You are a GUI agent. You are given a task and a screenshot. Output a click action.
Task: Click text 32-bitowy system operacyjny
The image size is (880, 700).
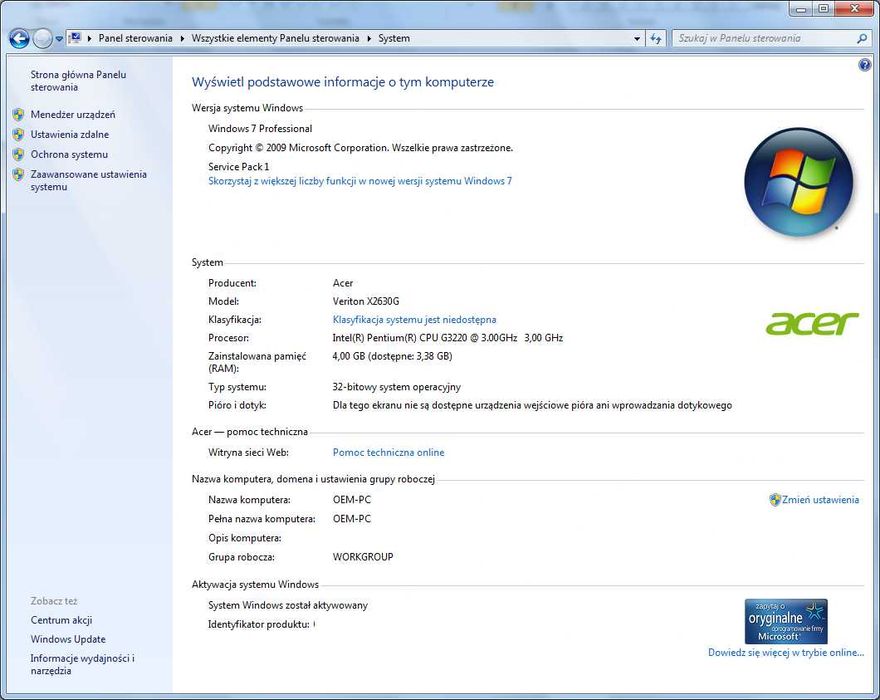coord(396,387)
